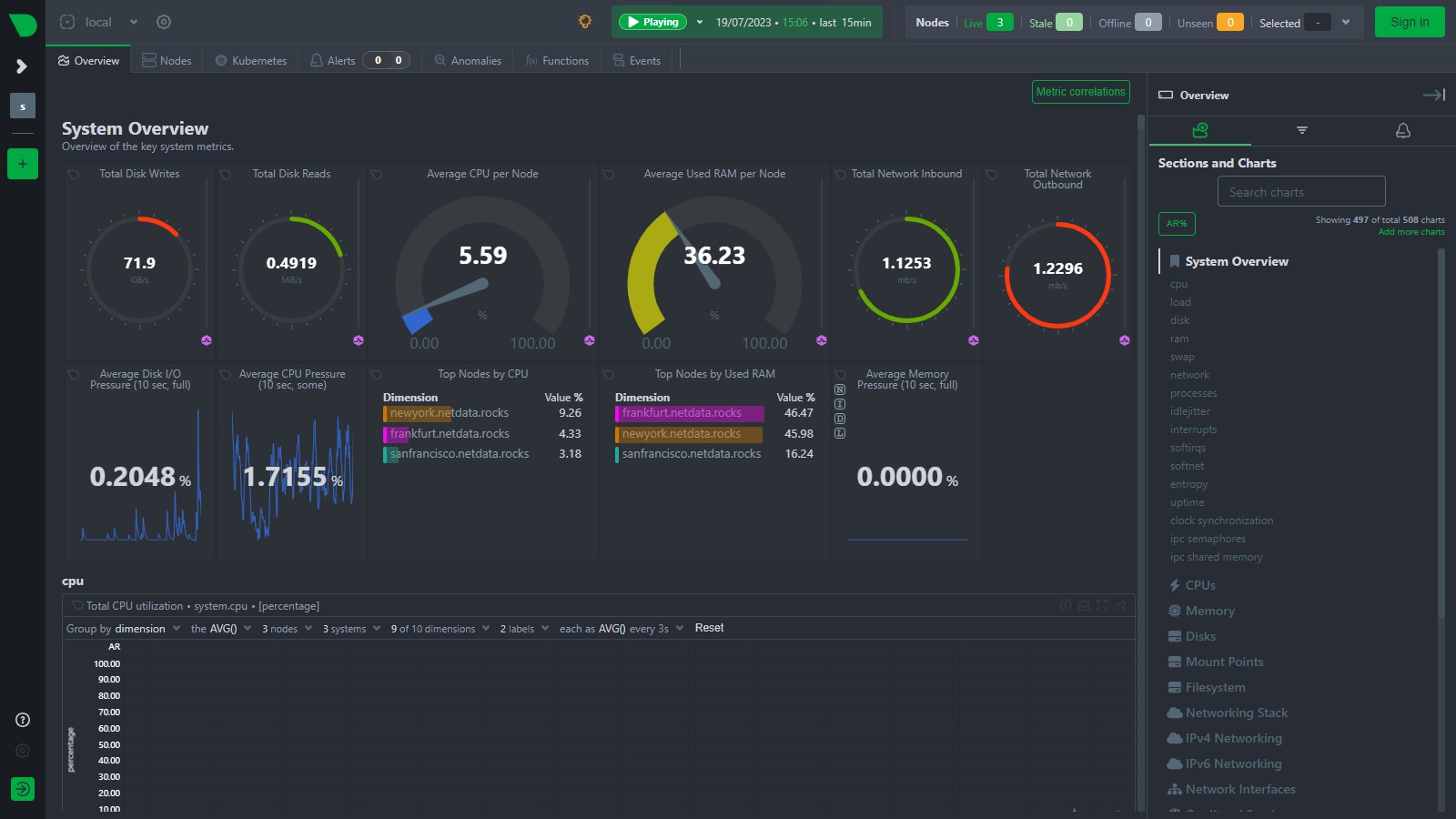Switch to the Nodes tab
Screen dimensions: 1456x819
(x=167, y=60)
